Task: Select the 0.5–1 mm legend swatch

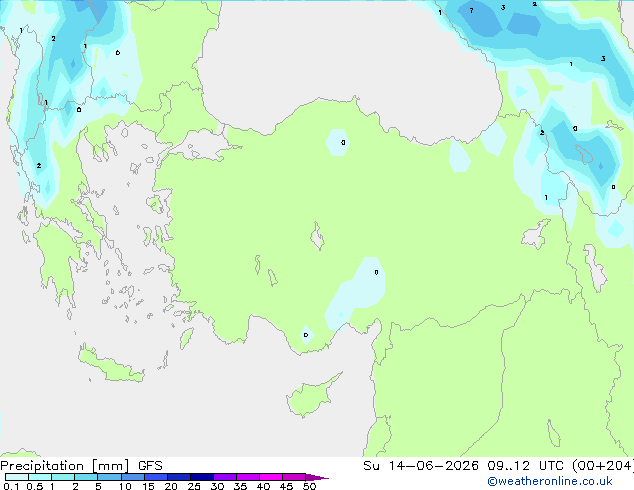Action: (40, 477)
